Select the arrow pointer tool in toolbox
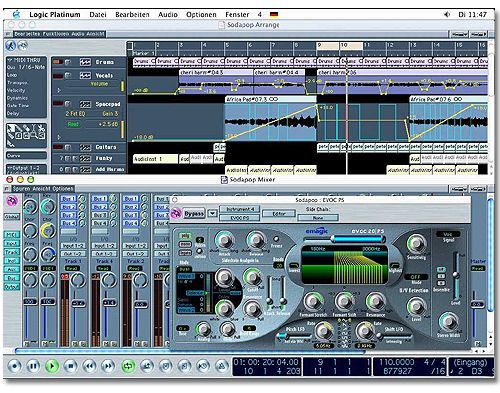 (x=11, y=128)
